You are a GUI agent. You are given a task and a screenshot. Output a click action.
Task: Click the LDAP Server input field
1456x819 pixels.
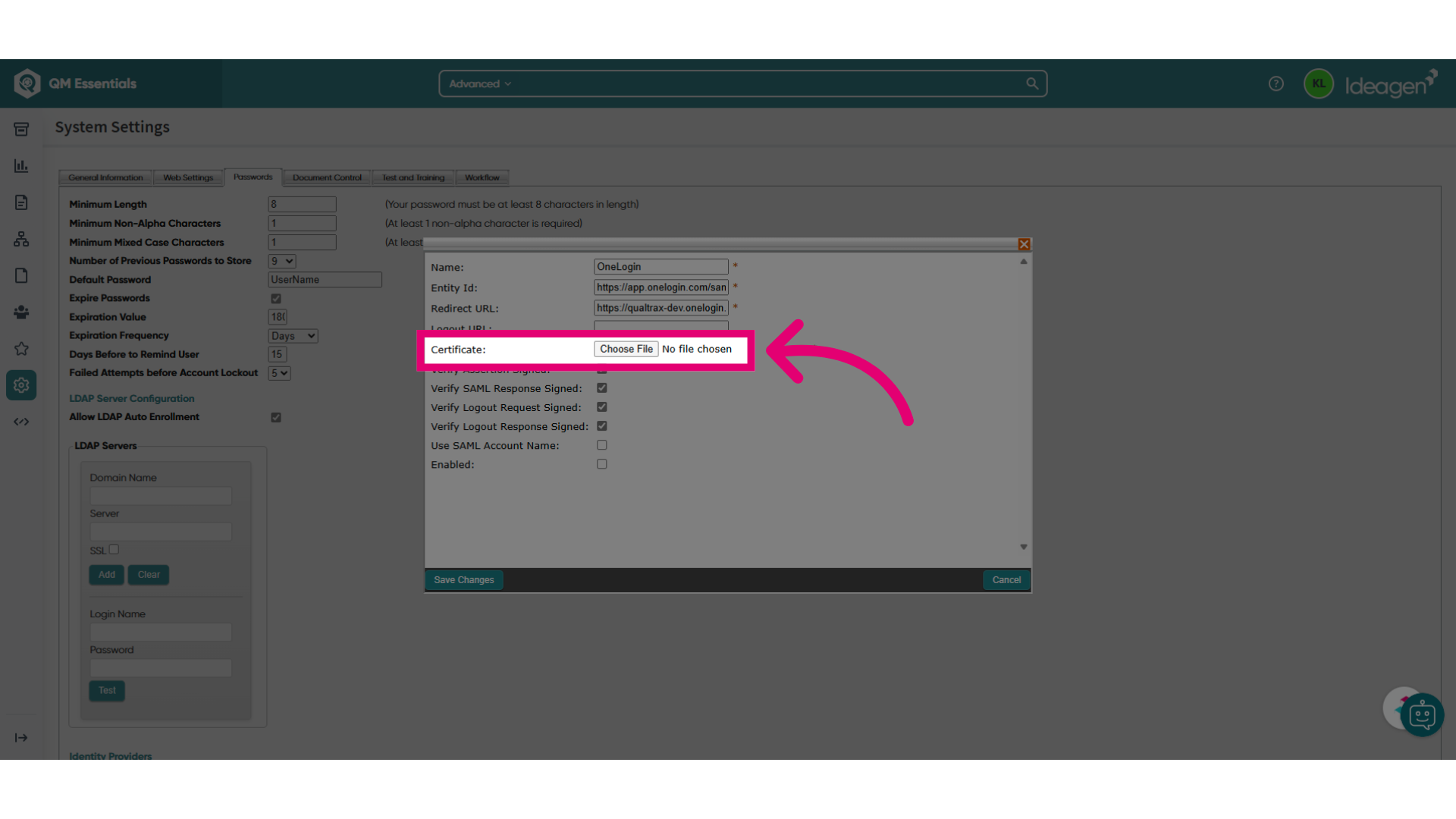coord(161,532)
